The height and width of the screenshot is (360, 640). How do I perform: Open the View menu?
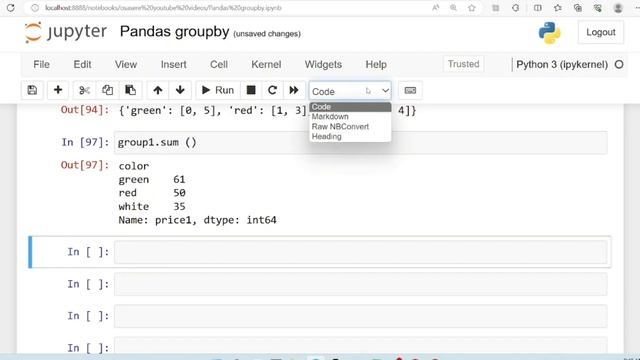[x=126, y=64]
